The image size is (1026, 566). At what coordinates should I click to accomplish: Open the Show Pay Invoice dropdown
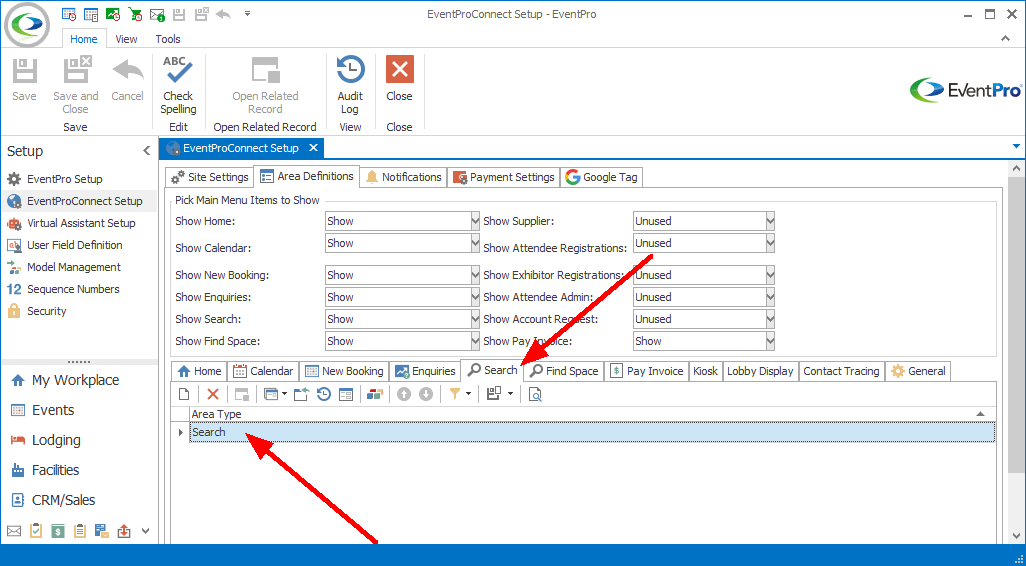coord(770,341)
